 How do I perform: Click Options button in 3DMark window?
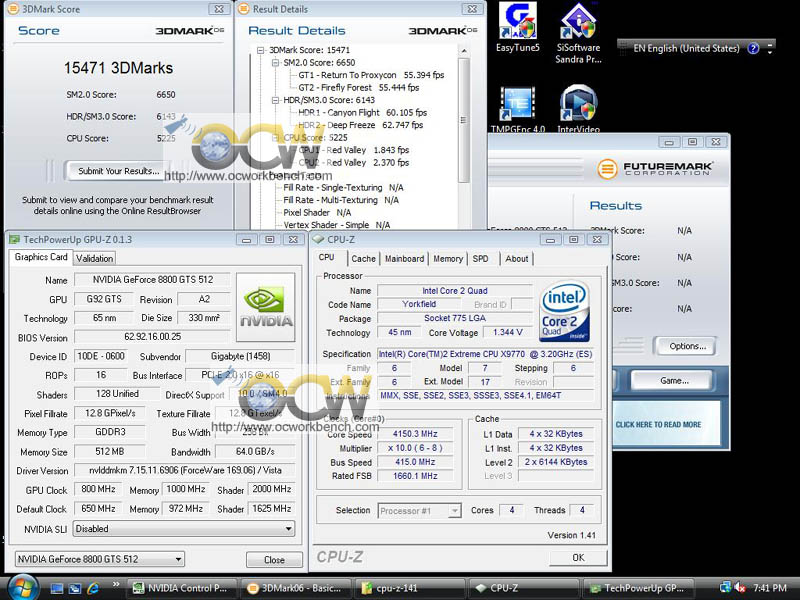(x=687, y=346)
